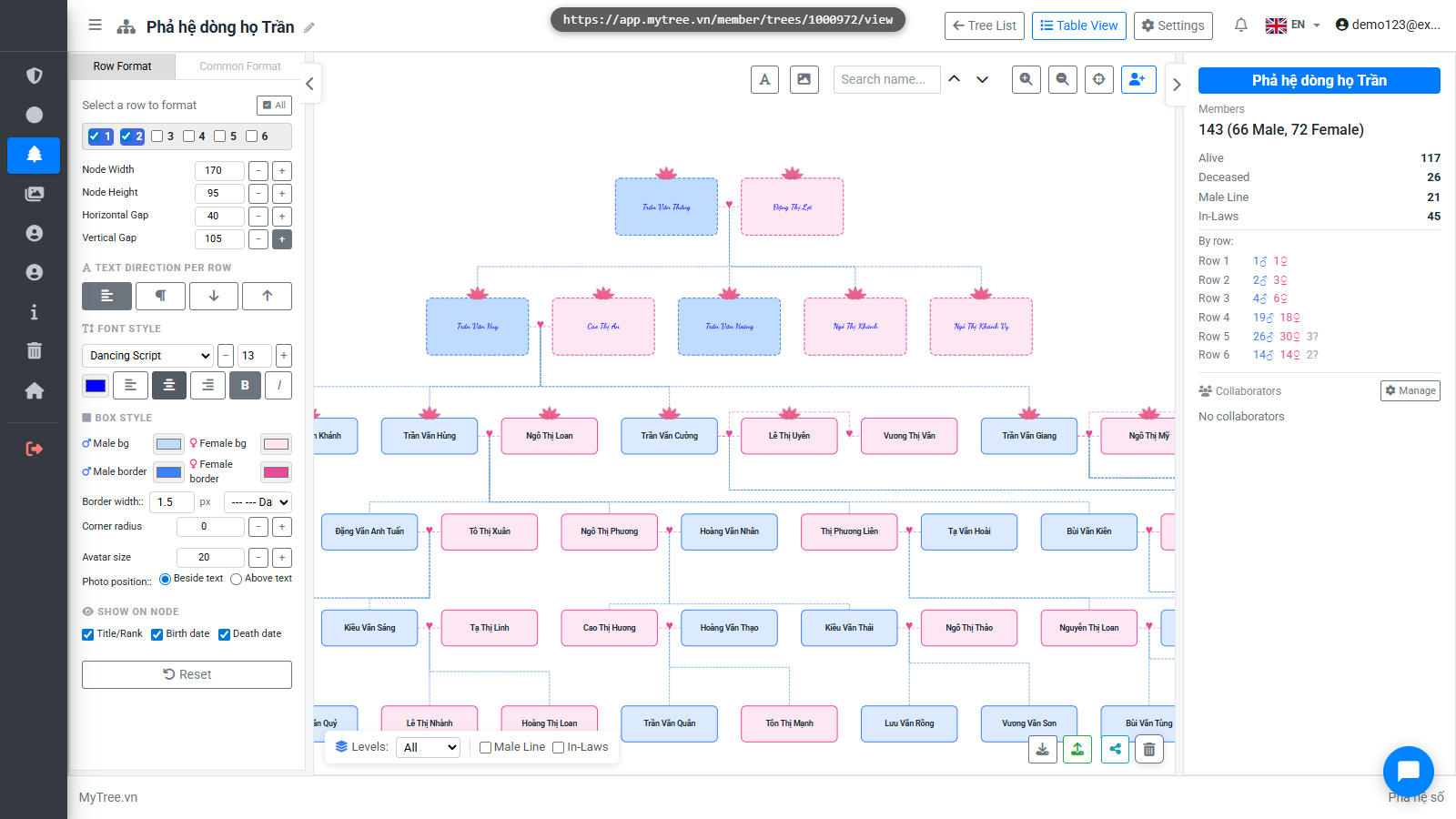Collapse the left format panel chevron
Viewport: 1456px width, 819px height.
coord(309,84)
